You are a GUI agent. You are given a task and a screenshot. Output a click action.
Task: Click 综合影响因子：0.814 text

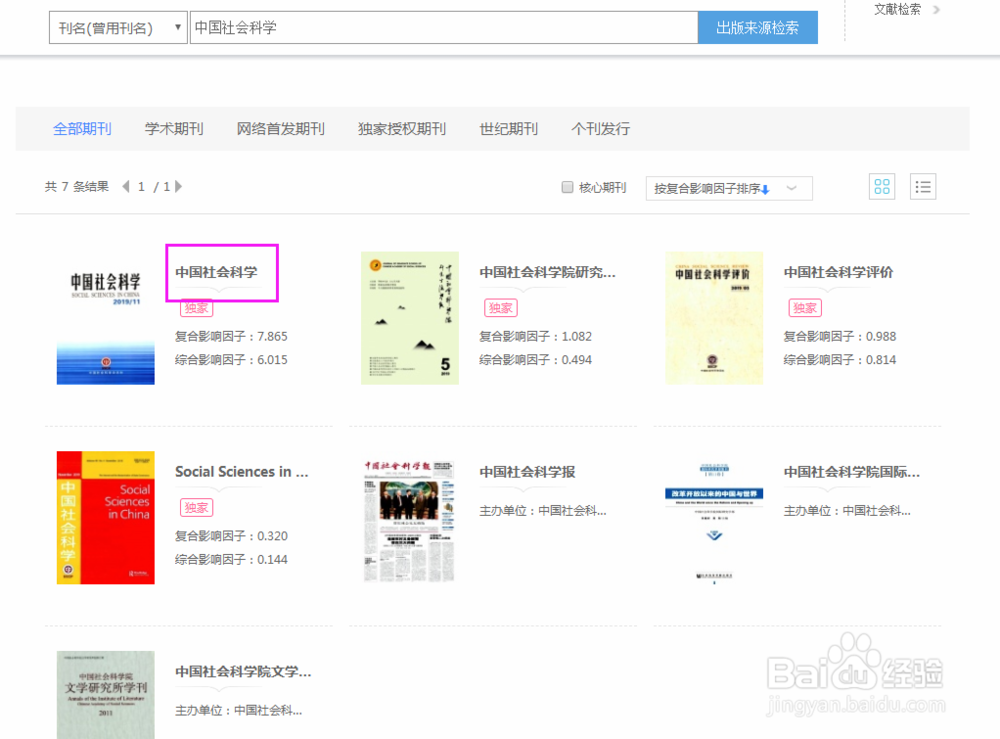click(840, 360)
